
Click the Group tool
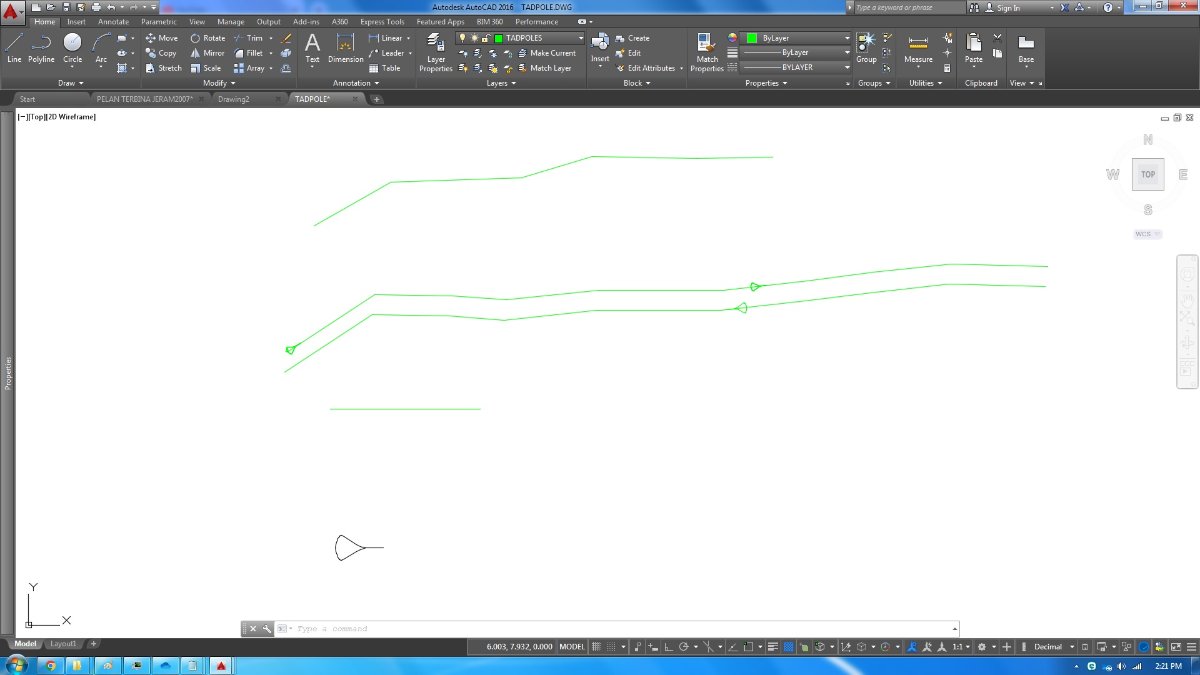866,47
